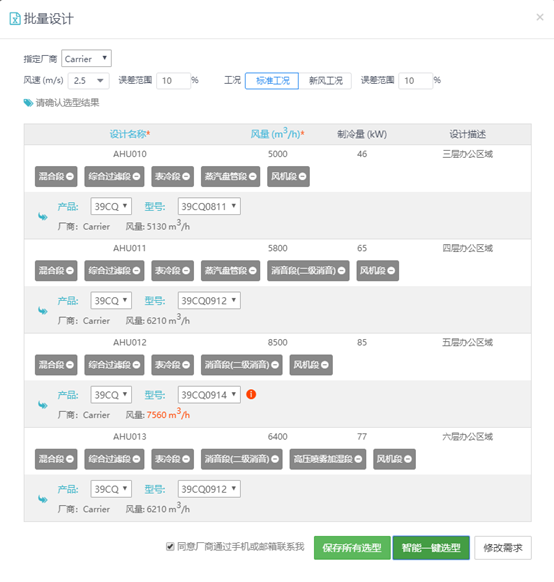Remove 风机段 from AHU012
Screen dimensions: 554x582
(325, 365)
